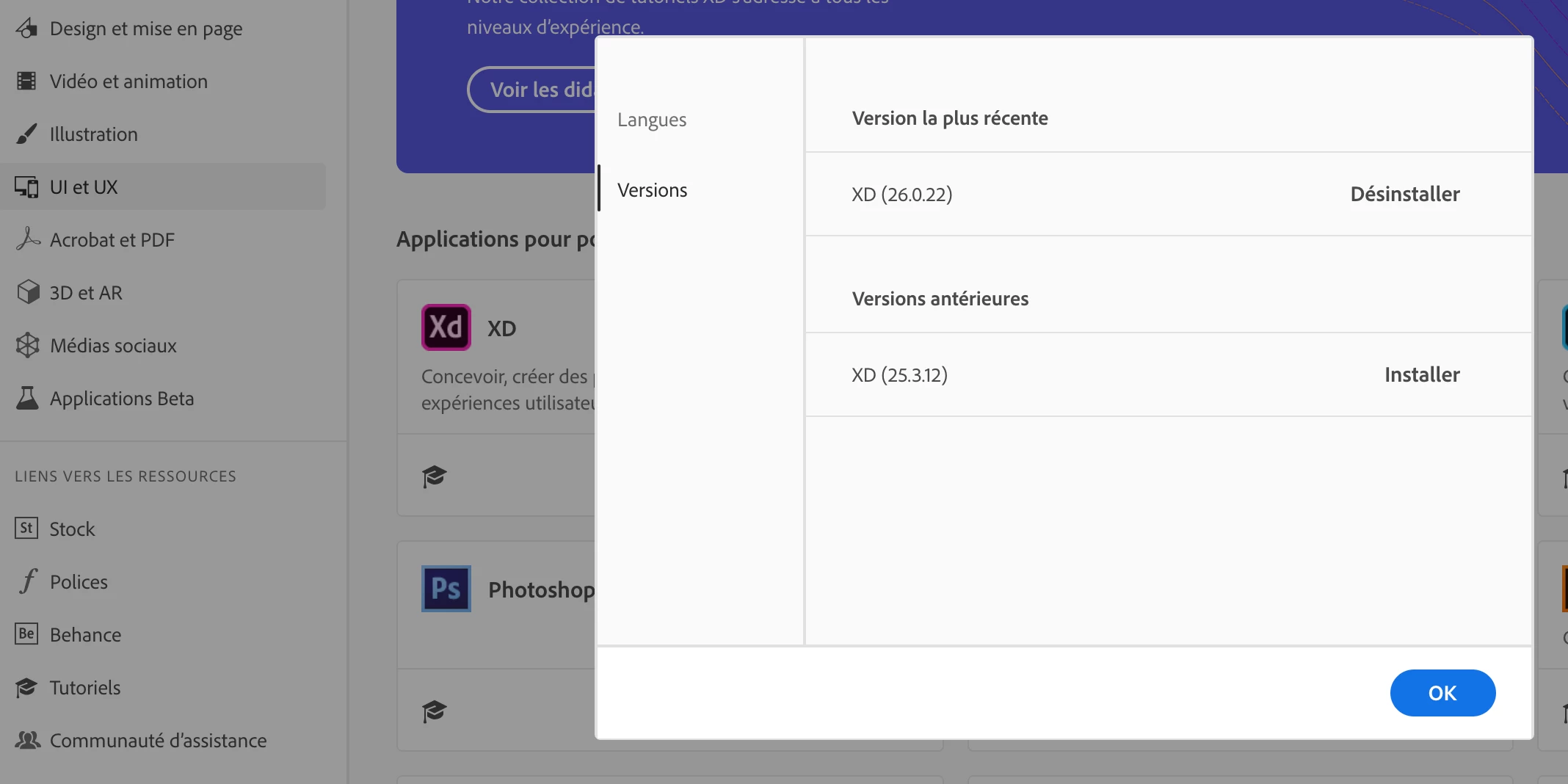Click Installer for XD 25.3.12

[1422, 374]
